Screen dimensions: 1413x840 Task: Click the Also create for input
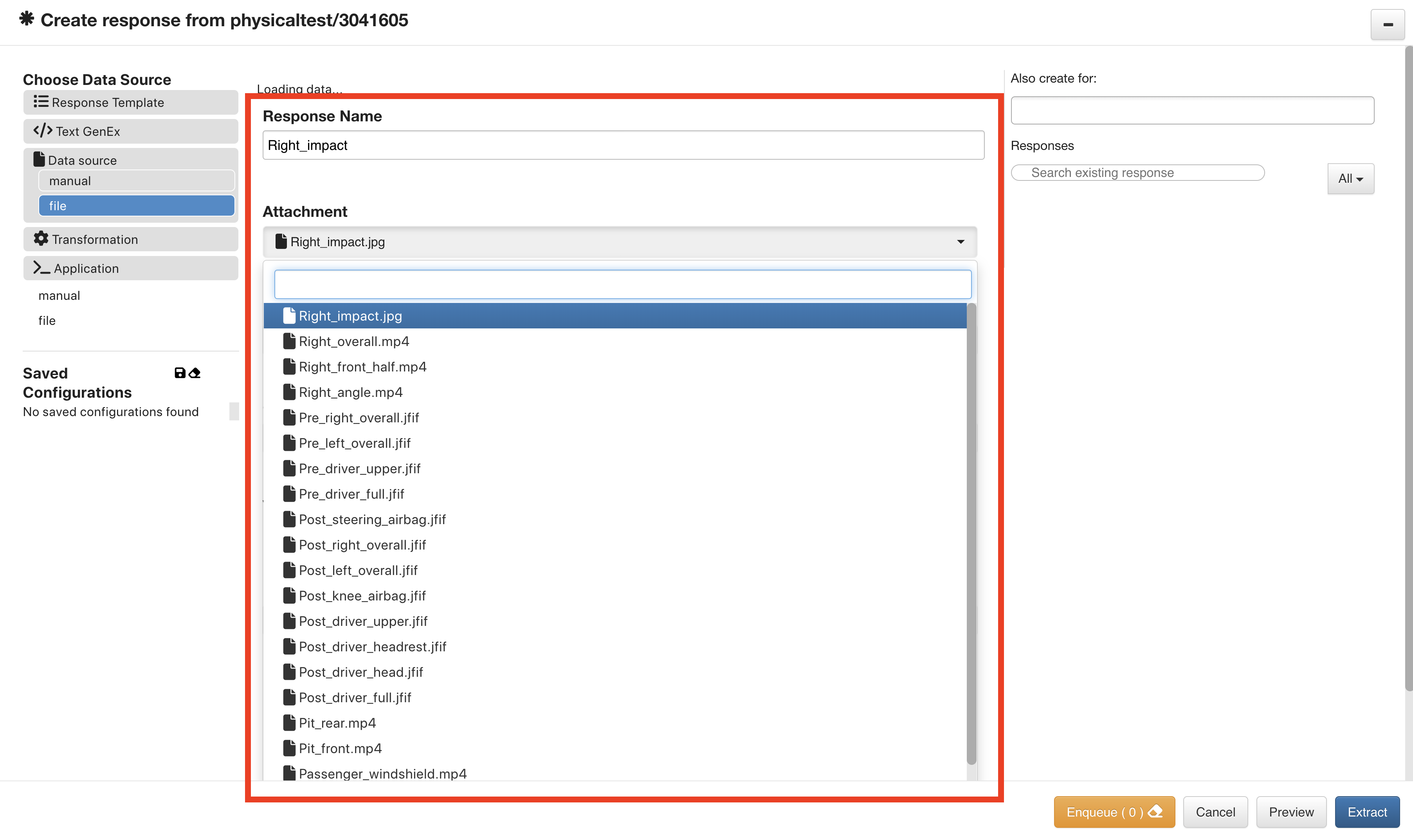tap(1192, 110)
